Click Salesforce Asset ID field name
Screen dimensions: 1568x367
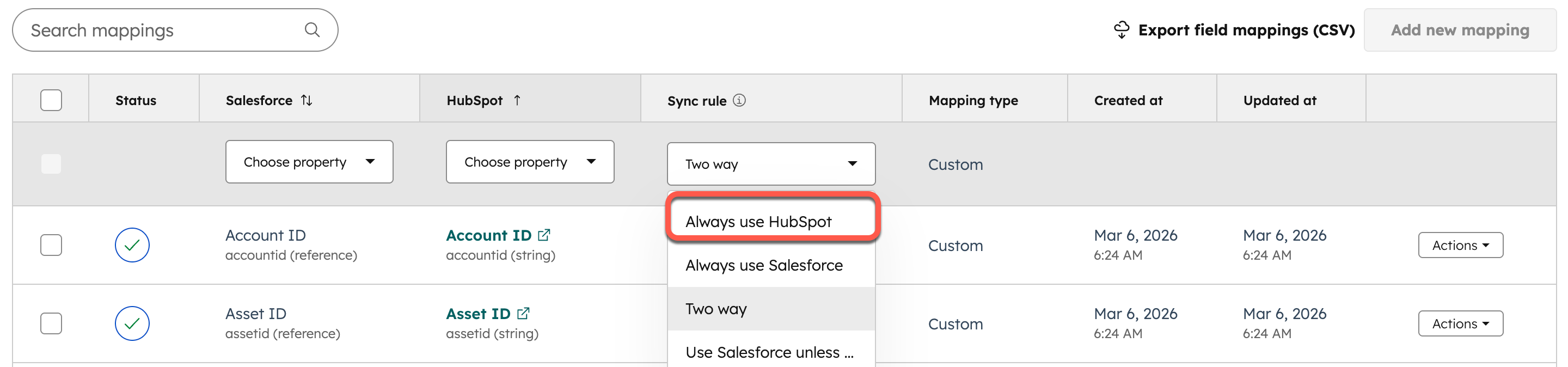click(x=256, y=314)
